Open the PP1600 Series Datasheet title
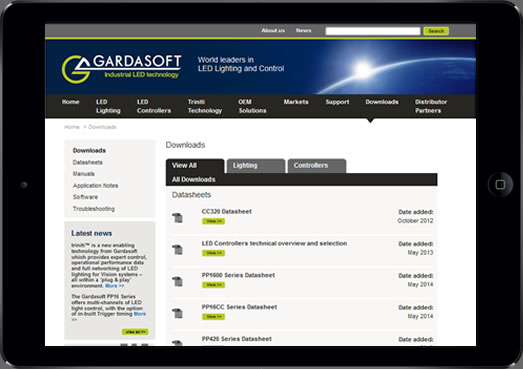Image resolution: width=523 pixels, height=369 pixels. click(238, 275)
